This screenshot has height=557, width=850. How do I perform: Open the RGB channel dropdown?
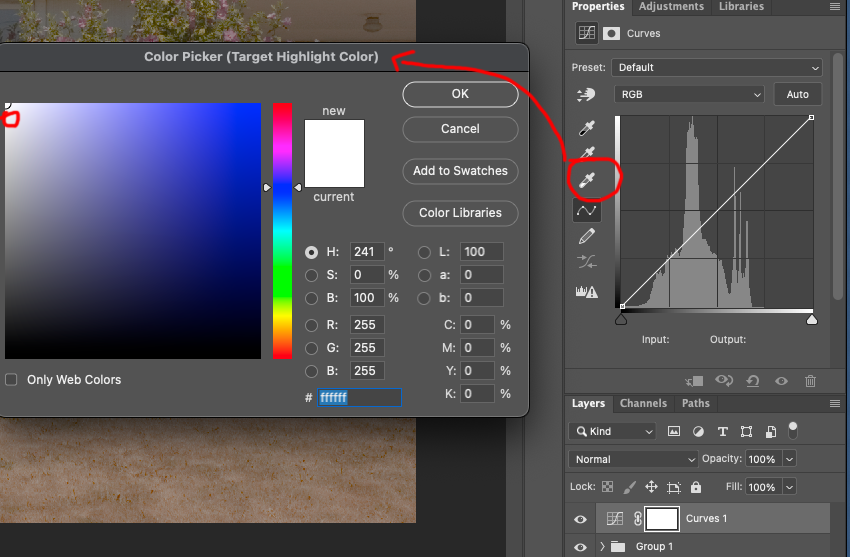(690, 94)
